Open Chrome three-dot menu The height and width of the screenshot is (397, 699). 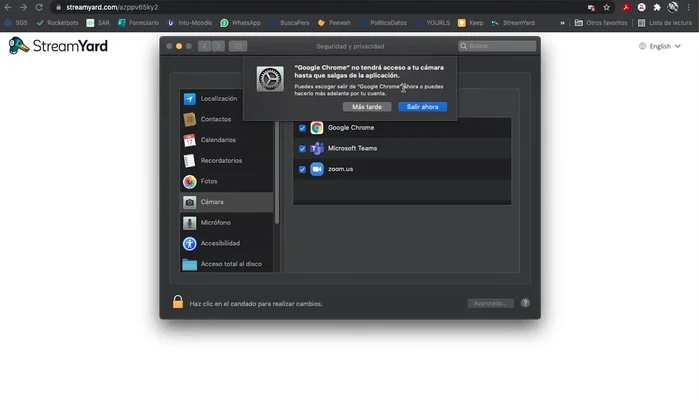coord(689,7)
